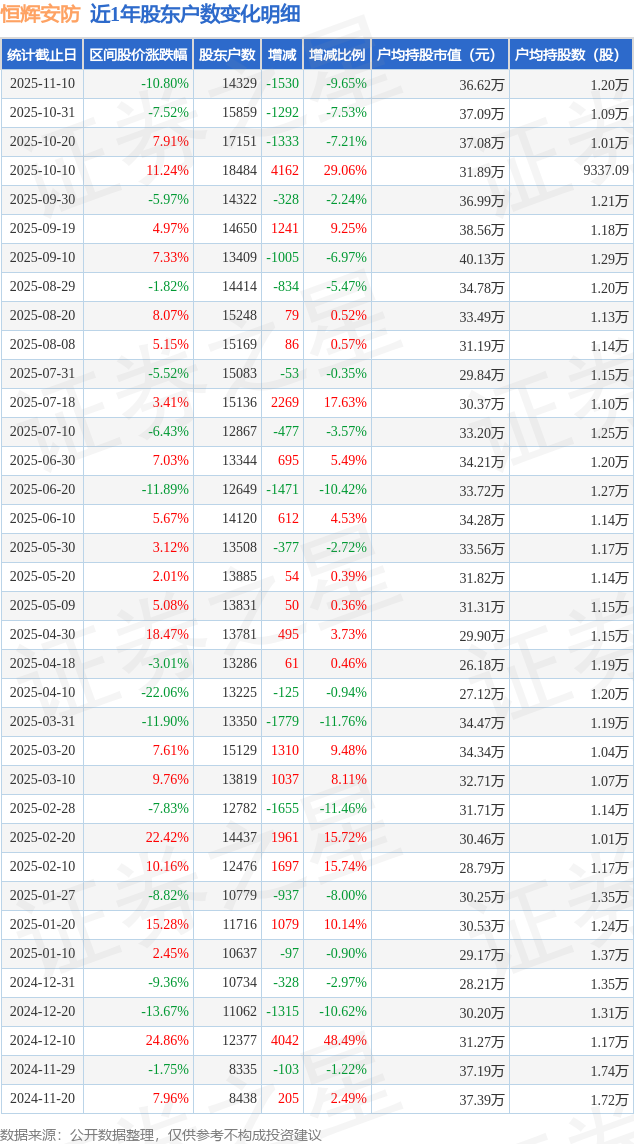The image size is (634, 1144).
Task: Click the -22.06% price change cell
Action: (164, 693)
